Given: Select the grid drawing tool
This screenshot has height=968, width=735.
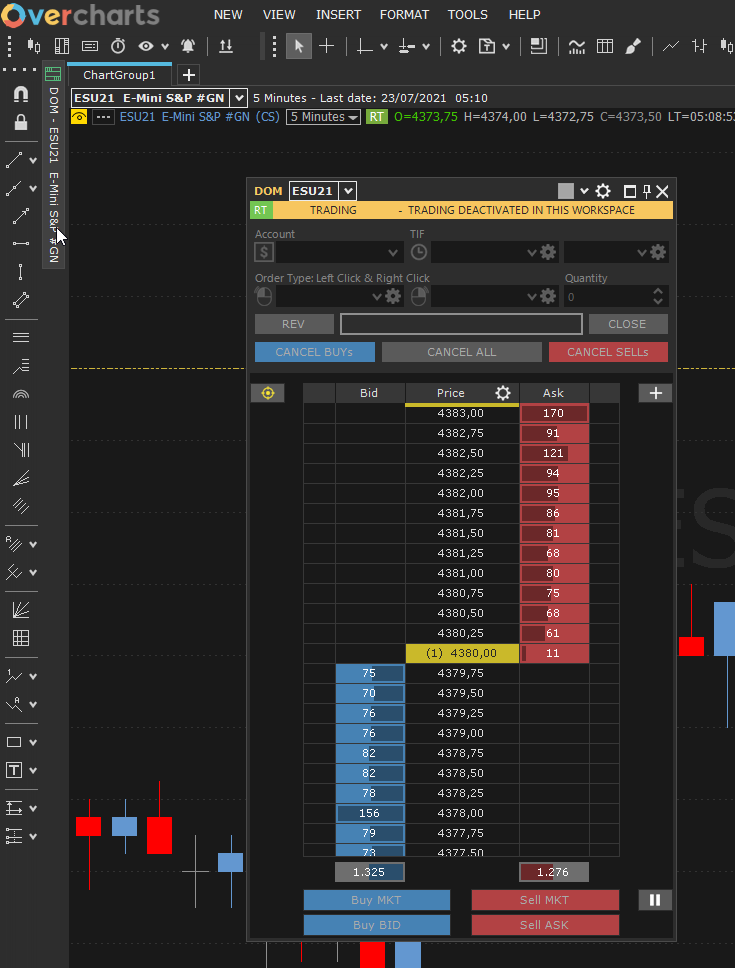Looking at the screenshot, I should (x=21, y=638).
